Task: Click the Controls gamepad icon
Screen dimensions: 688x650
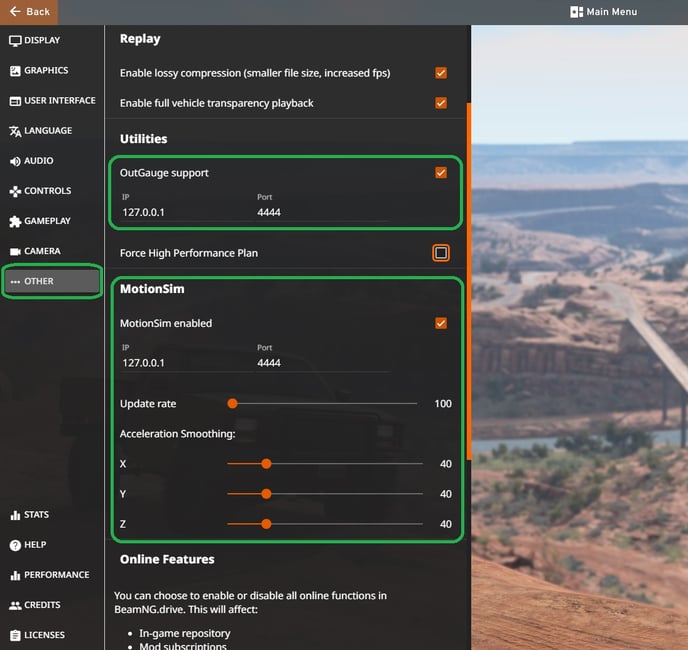Action: (x=15, y=191)
